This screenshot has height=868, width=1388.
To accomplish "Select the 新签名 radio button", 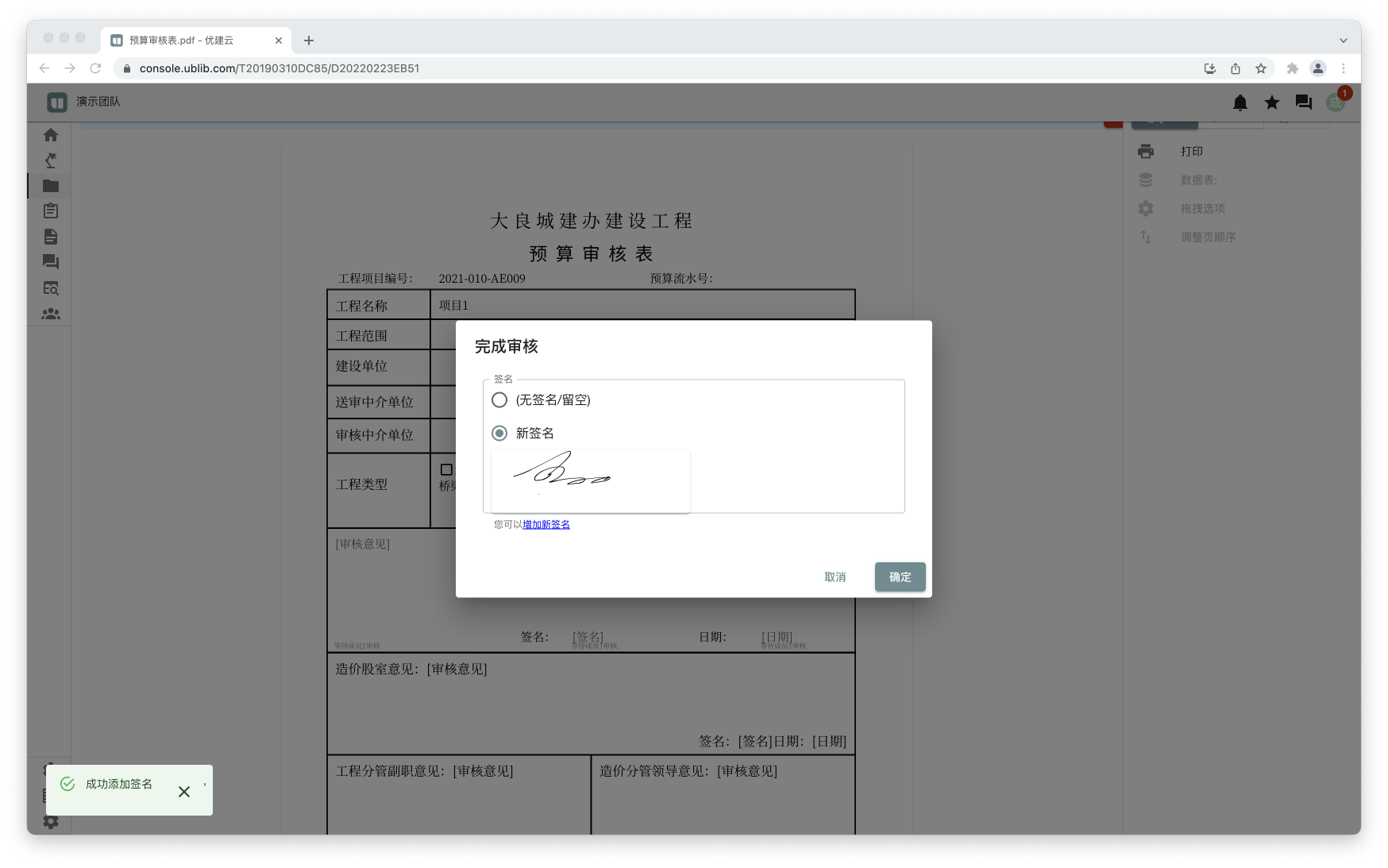I will (499, 434).
